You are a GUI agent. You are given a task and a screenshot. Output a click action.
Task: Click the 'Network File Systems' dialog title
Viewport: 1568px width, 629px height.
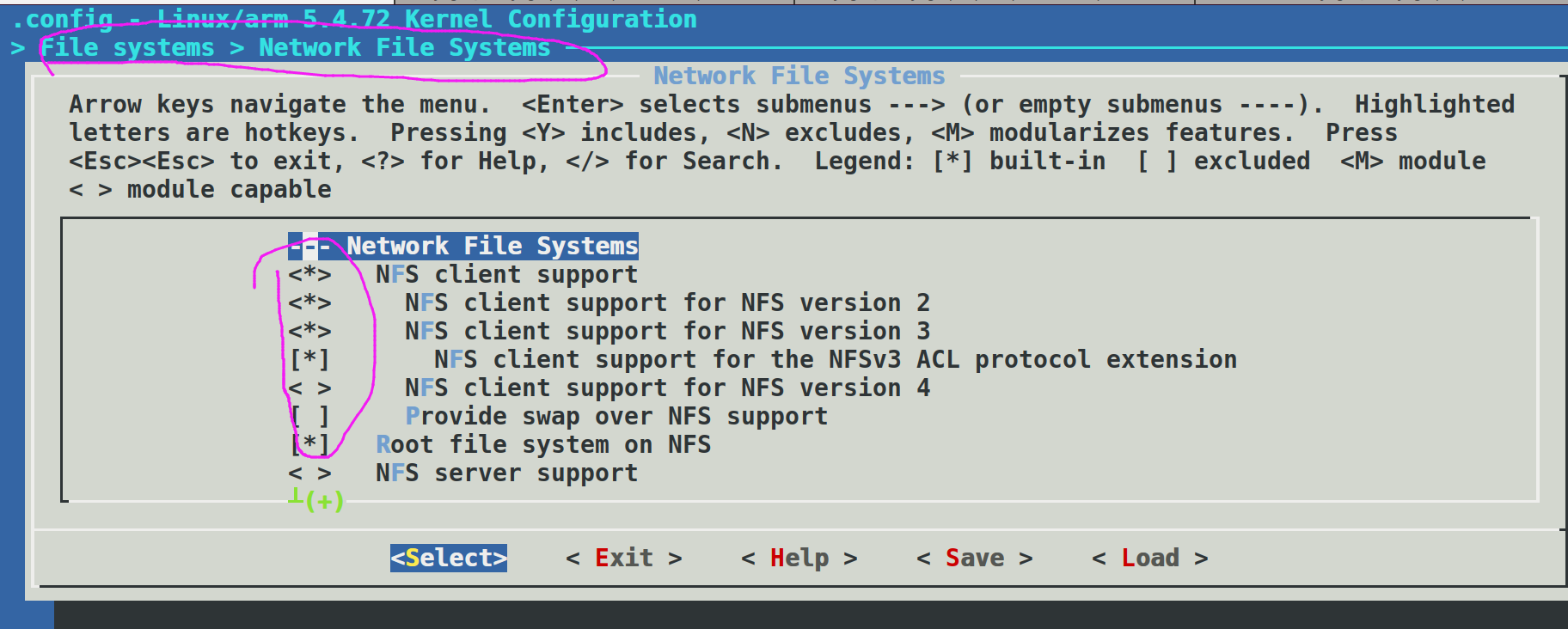point(799,76)
